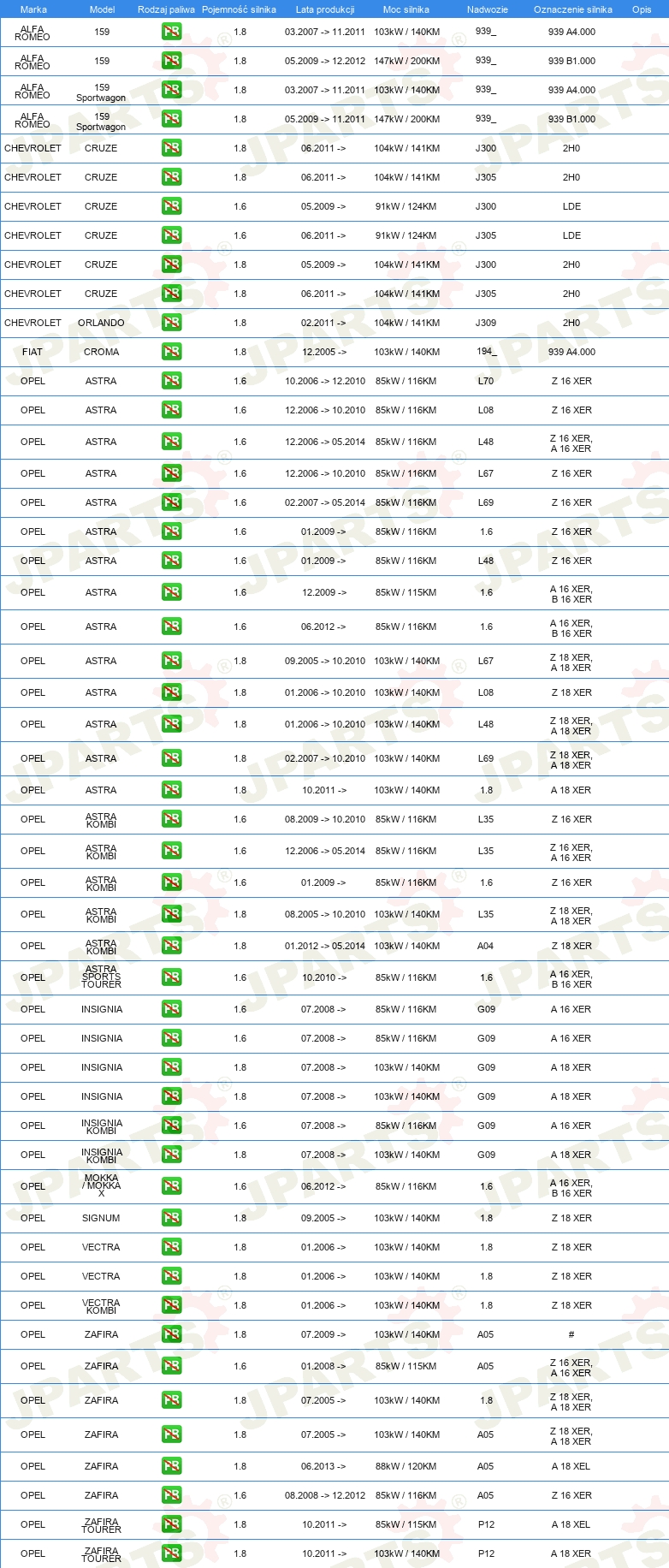Screen dimensions: 669x1568
Task: Select fuel icon in Cruze 1.6 J300 LDE row
Action: (171, 206)
